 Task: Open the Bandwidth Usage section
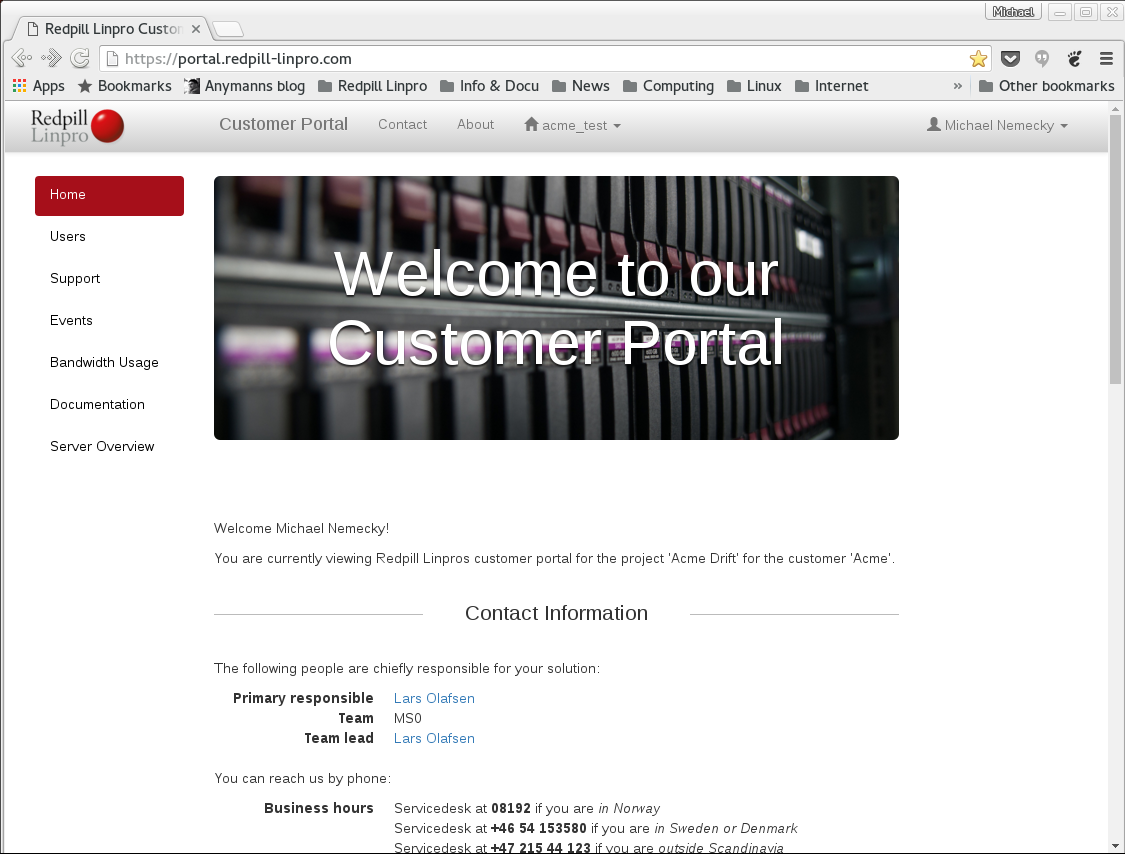coord(104,362)
